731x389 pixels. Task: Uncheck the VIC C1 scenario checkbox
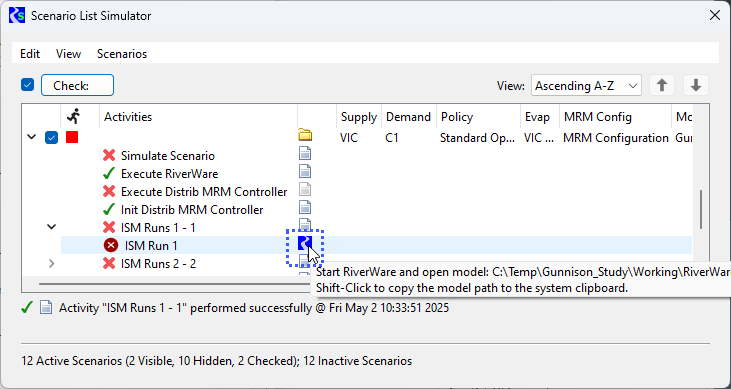(51, 138)
